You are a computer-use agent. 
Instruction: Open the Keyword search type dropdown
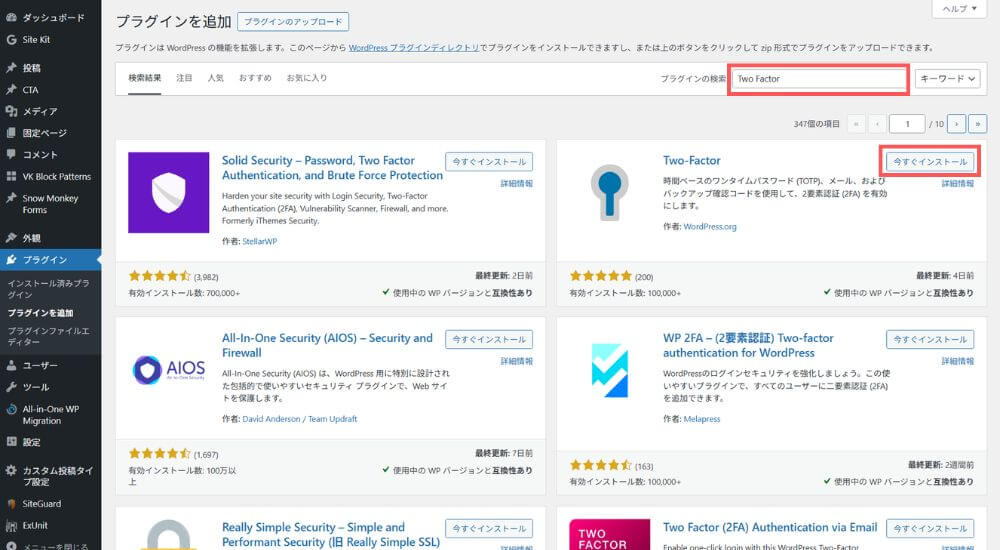(948, 78)
